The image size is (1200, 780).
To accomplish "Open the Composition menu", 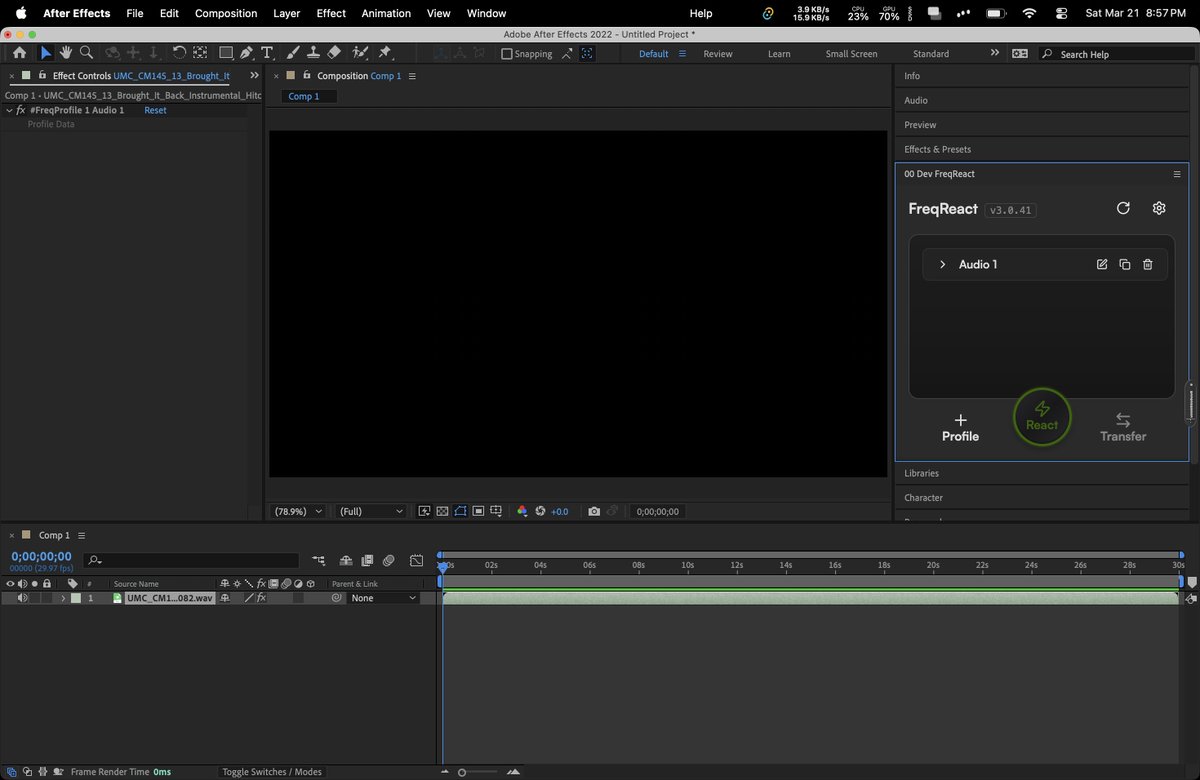I will [x=226, y=13].
